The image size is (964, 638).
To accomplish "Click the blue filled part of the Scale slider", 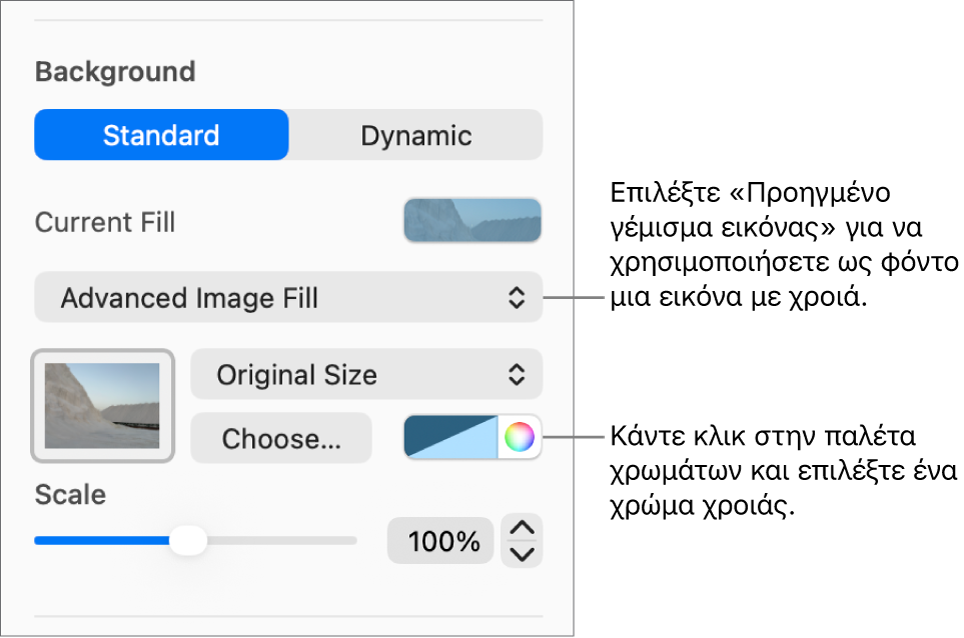I will click(100, 541).
